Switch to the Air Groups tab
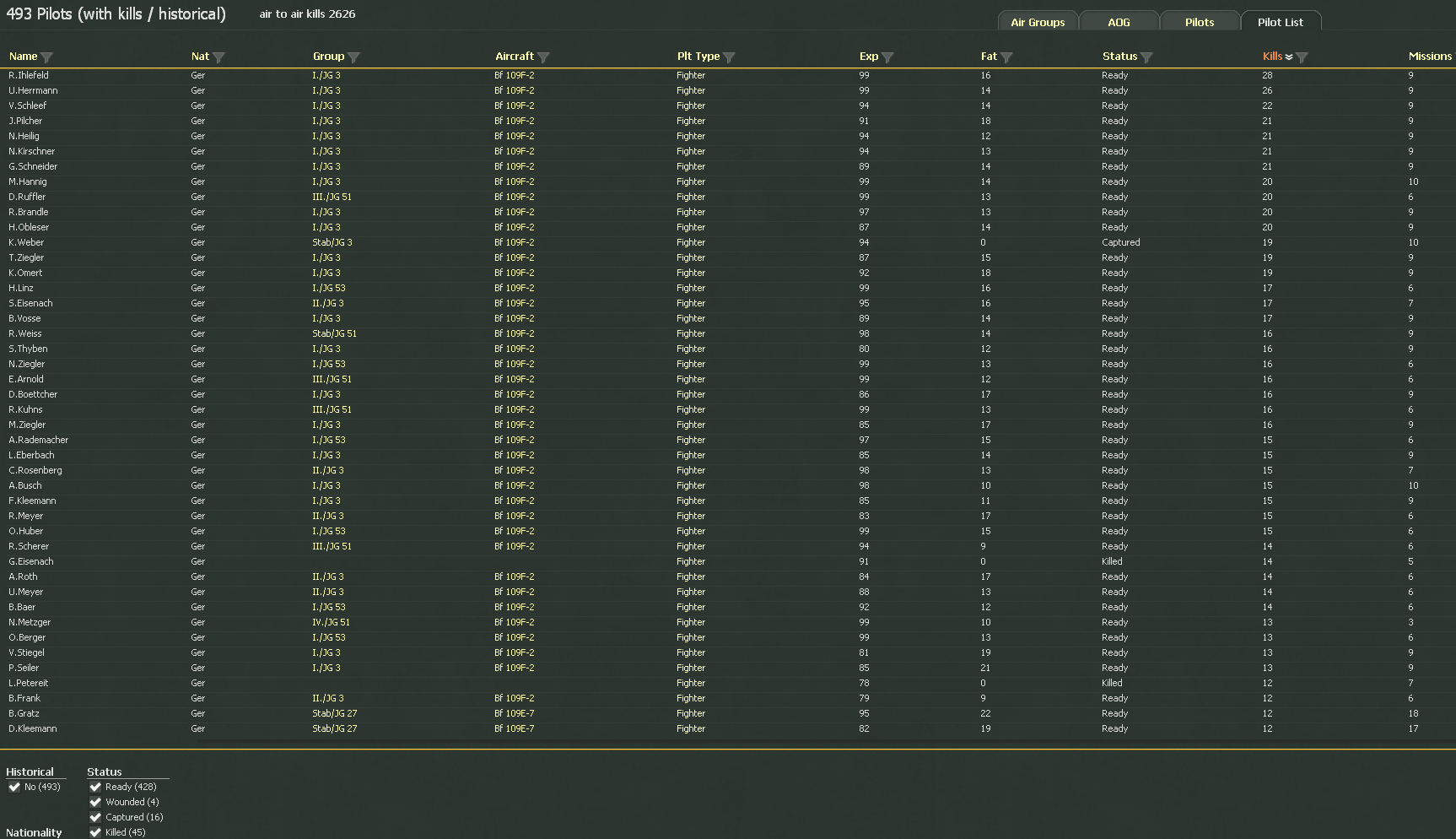 tap(1038, 22)
